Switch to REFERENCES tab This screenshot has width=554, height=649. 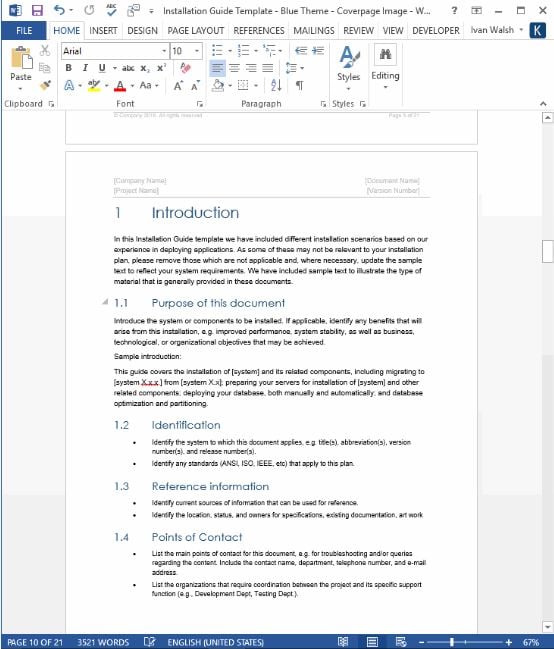[259, 31]
